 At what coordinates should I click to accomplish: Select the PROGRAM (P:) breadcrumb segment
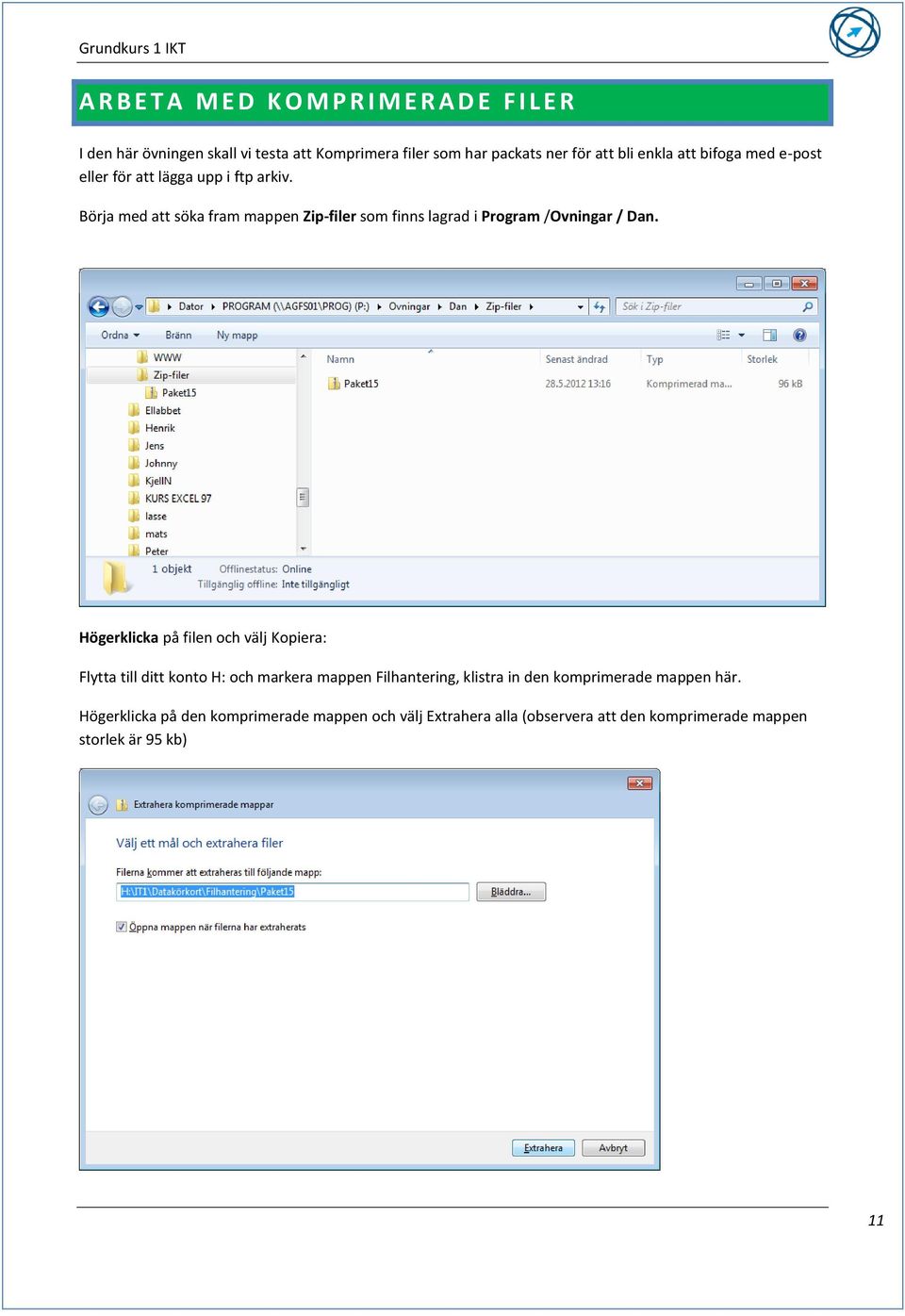tap(296, 306)
